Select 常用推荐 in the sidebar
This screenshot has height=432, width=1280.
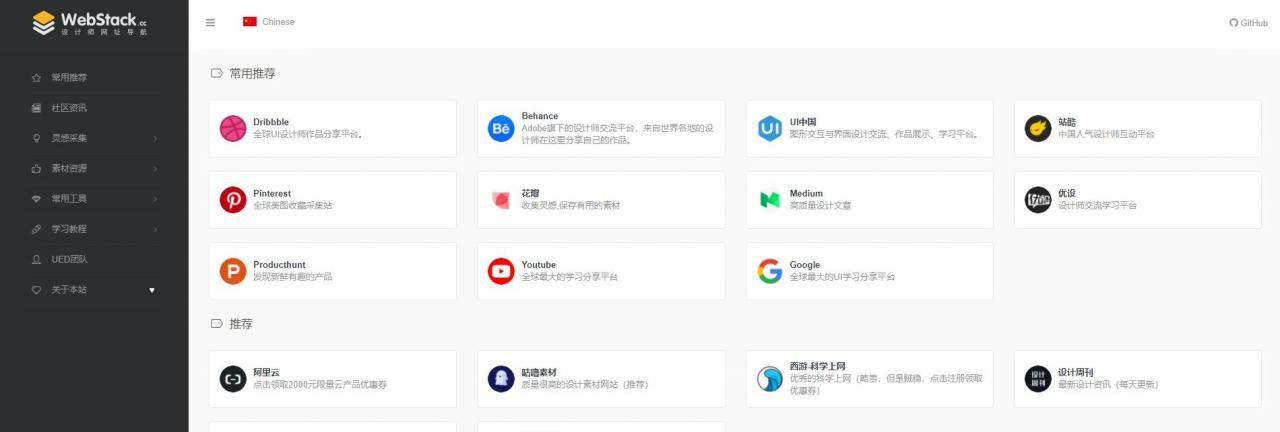[x=76, y=77]
